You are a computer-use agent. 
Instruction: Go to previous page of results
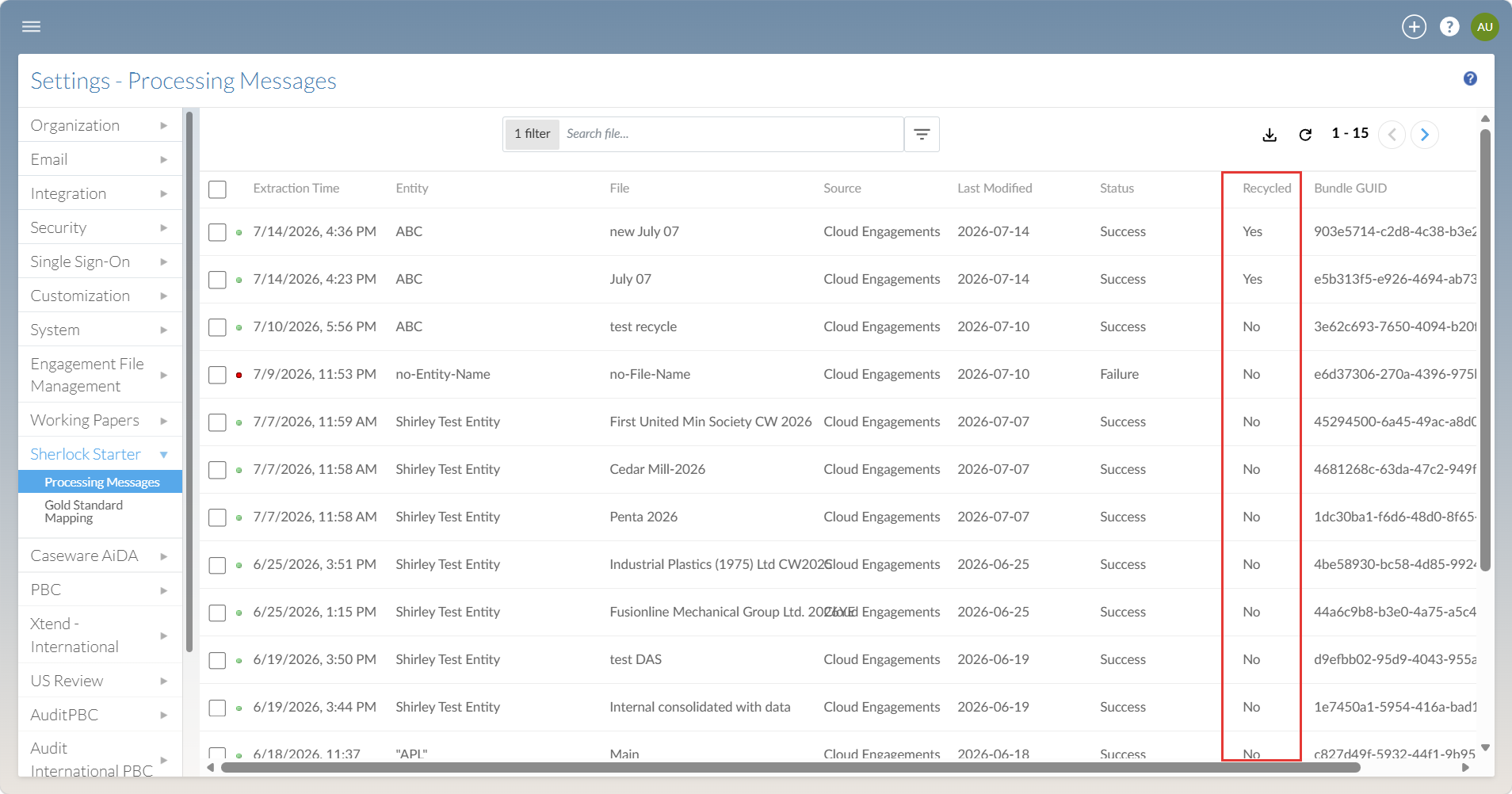coord(1392,135)
